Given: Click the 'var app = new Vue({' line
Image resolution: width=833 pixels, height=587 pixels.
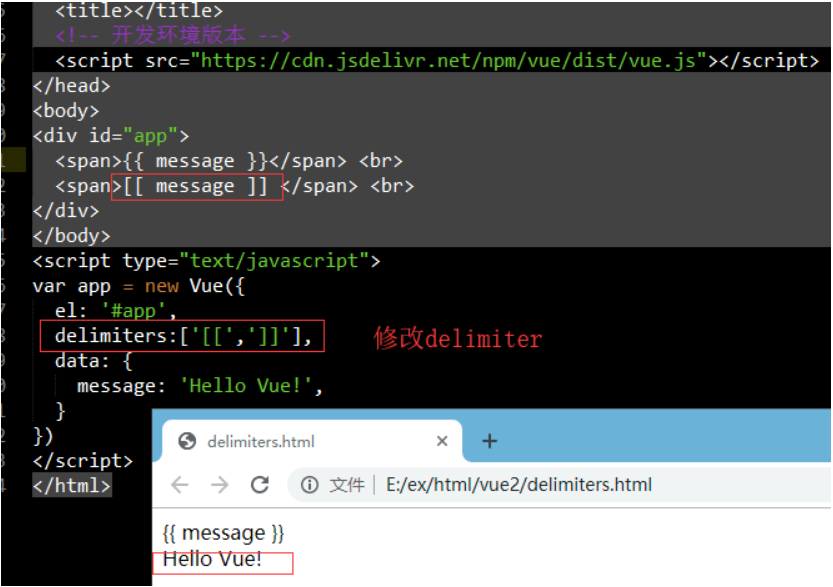Looking at the screenshot, I should click(139, 286).
